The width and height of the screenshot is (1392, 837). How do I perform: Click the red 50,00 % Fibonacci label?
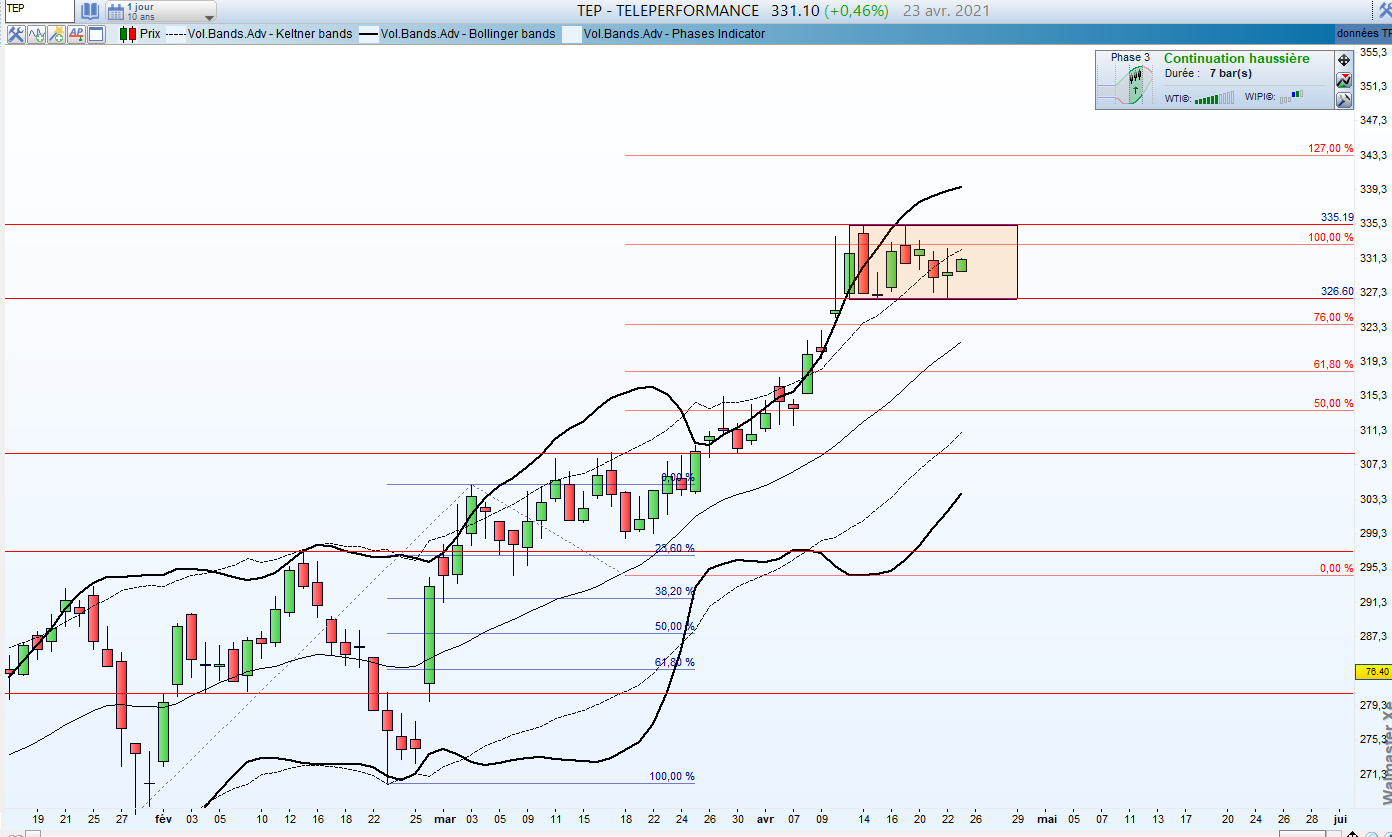pos(1333,403)
